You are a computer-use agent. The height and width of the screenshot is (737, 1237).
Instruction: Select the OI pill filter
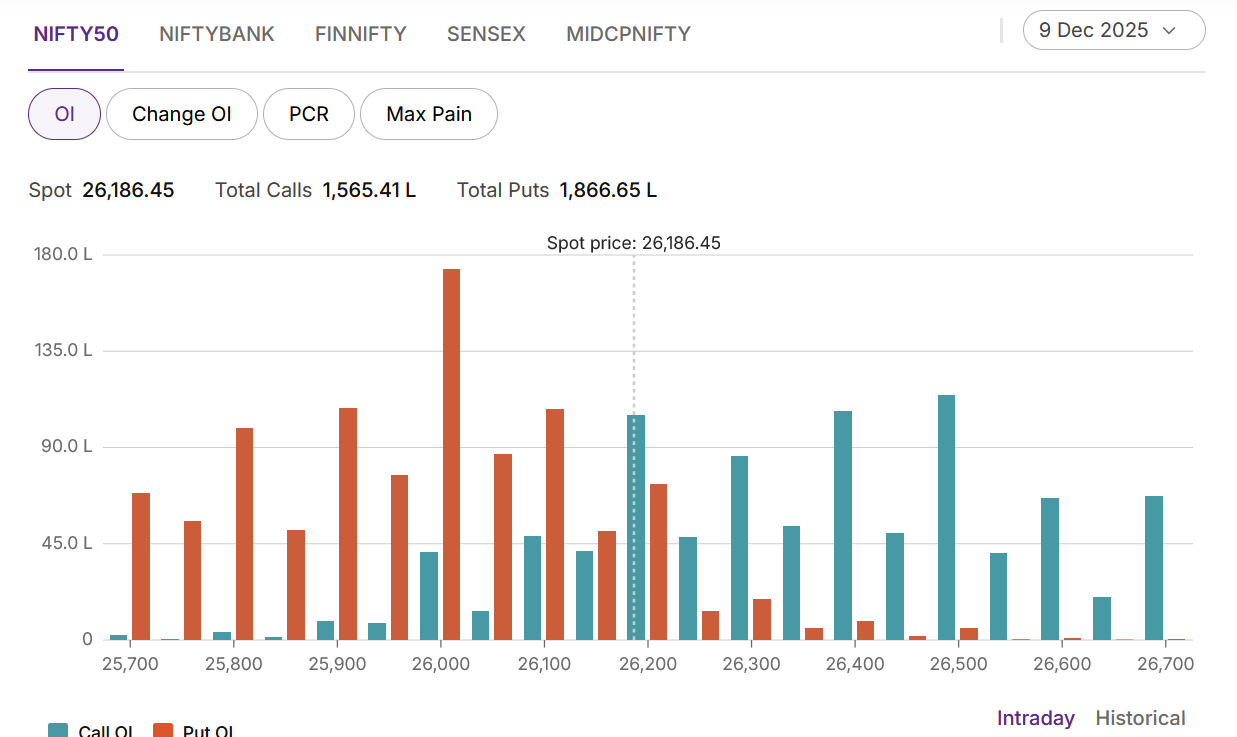click(65, 114)
